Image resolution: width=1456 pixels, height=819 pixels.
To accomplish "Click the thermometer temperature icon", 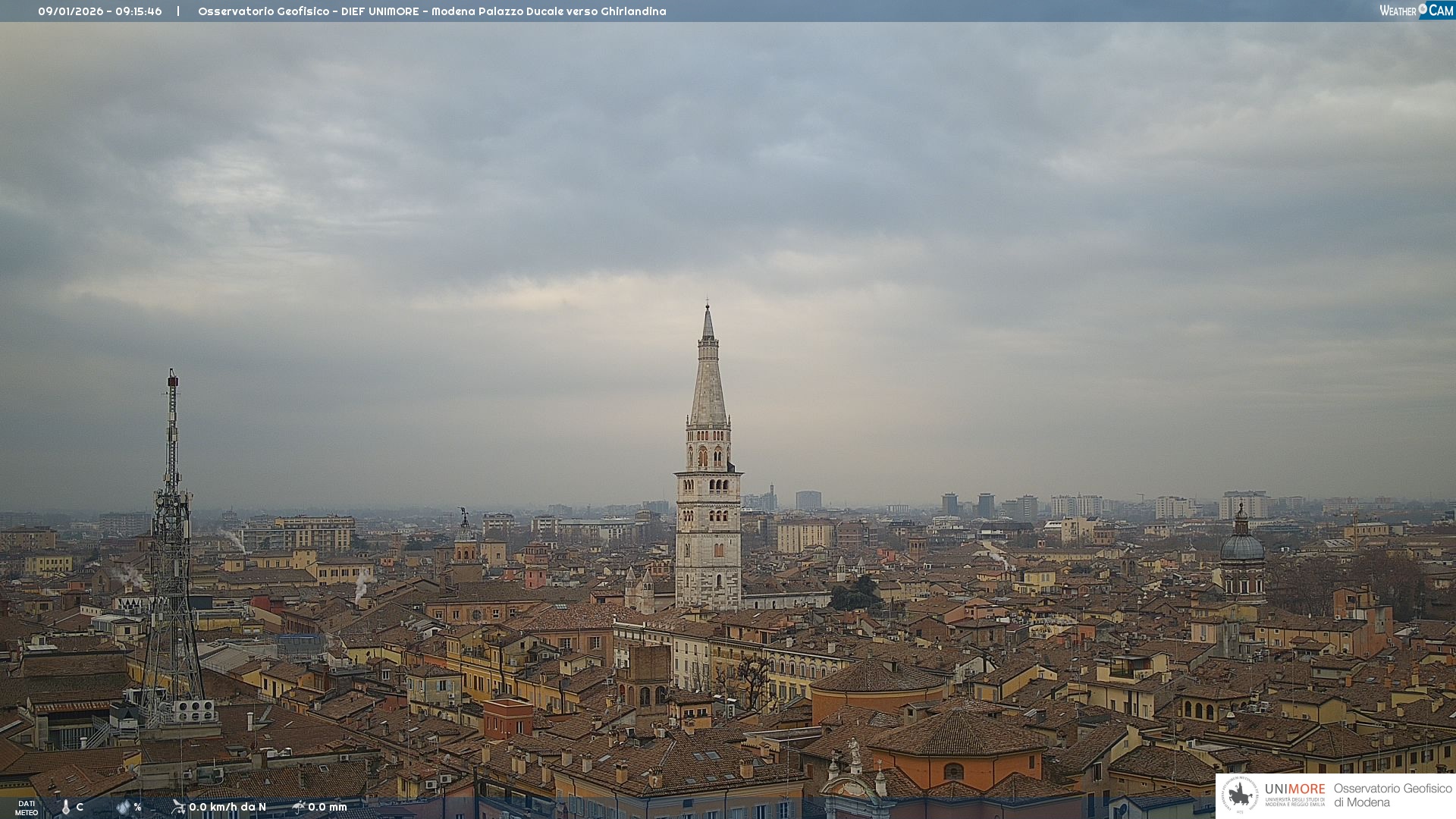I will (65, 808).
